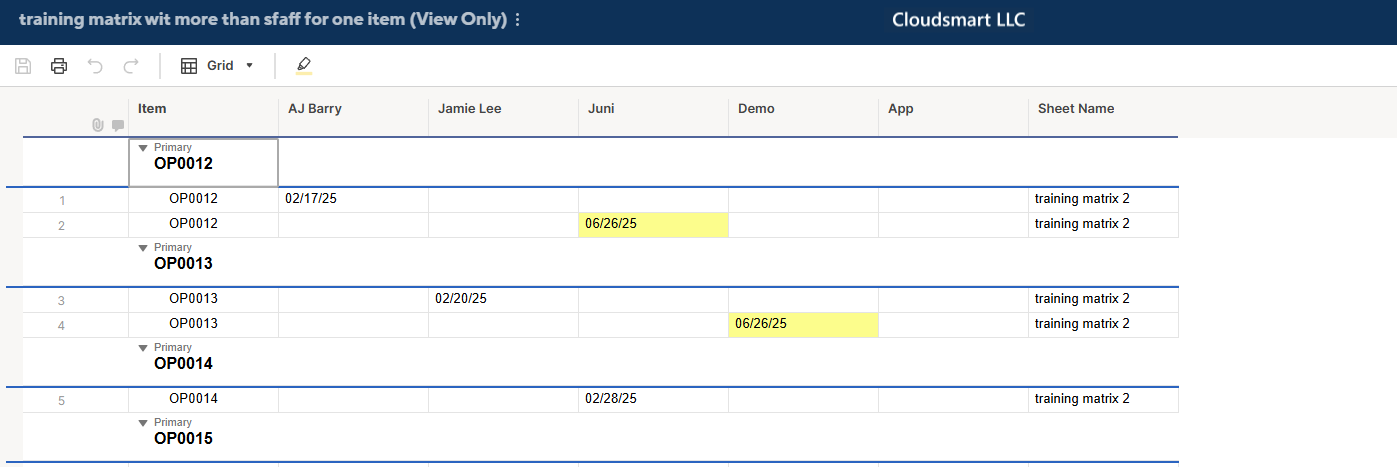Click the Save icon in toolbar

[x=23, y=66]
